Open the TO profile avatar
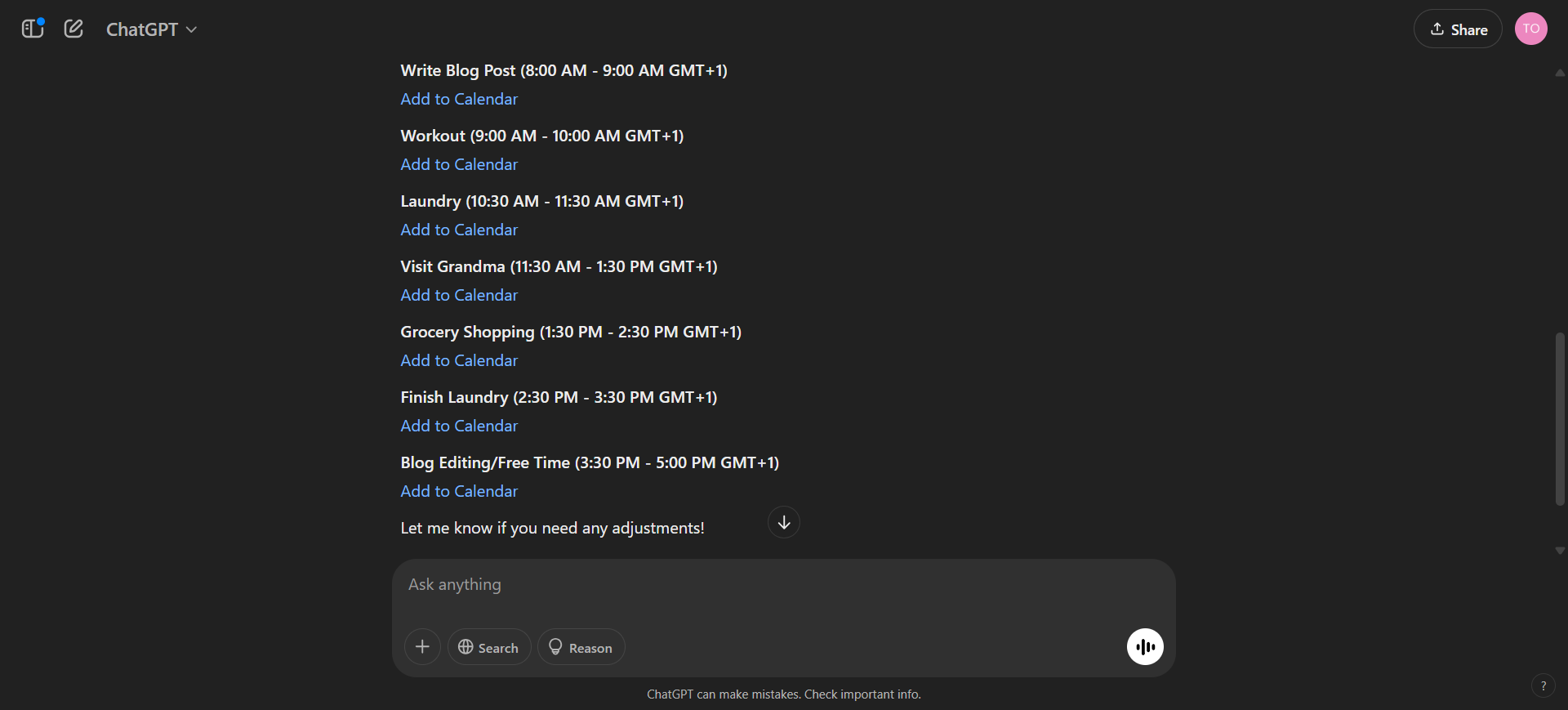The width and height of the screenshot is (1568, 710). point(1530,29)
